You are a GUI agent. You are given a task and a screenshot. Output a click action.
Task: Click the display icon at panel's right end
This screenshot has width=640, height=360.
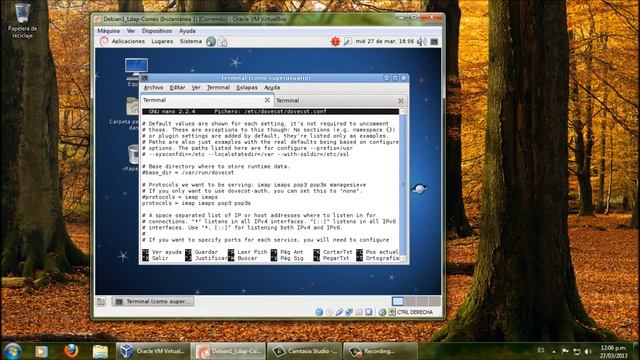(x=434, y=42)
